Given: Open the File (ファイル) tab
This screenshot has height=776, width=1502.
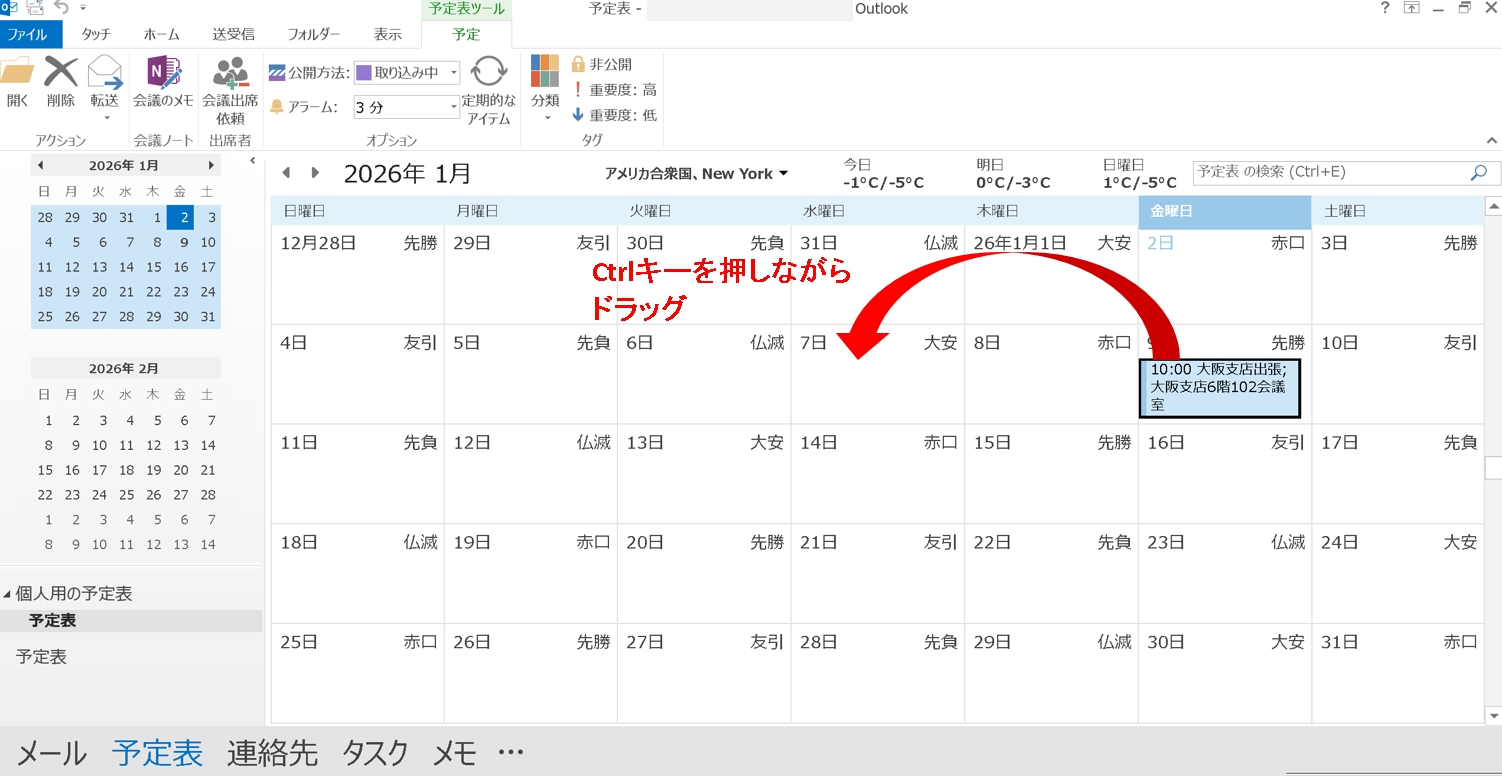Looking at the screenshot, I should [x=30, y=34].
